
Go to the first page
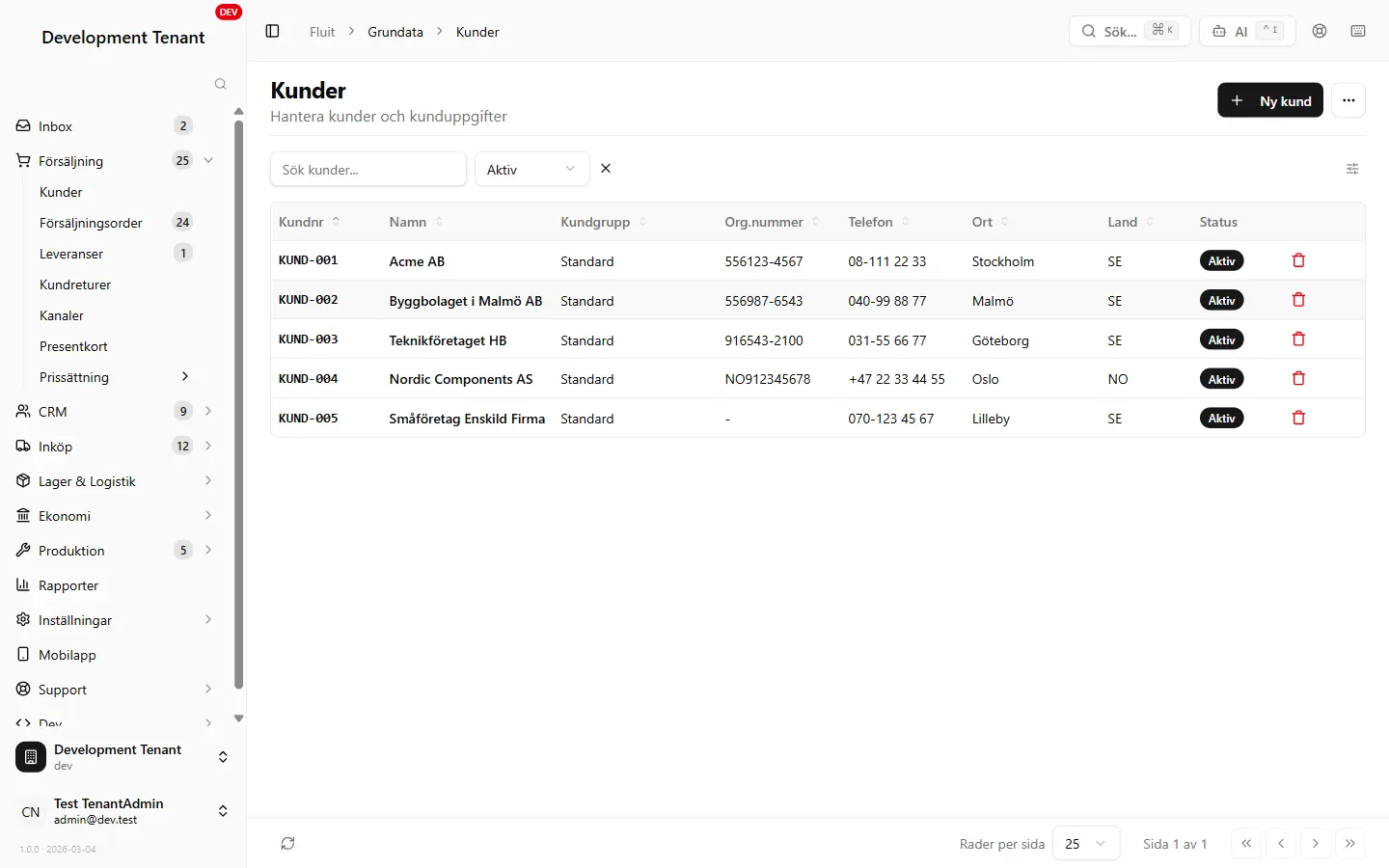click(x=1246, y=844)
